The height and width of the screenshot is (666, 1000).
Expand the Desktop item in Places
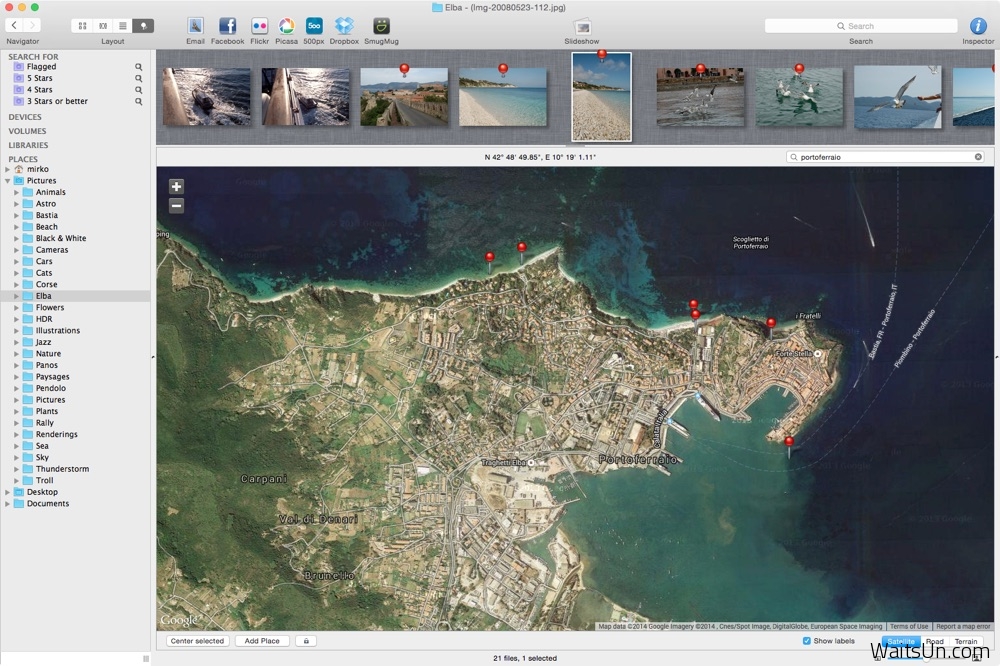(x=8, y=491)
